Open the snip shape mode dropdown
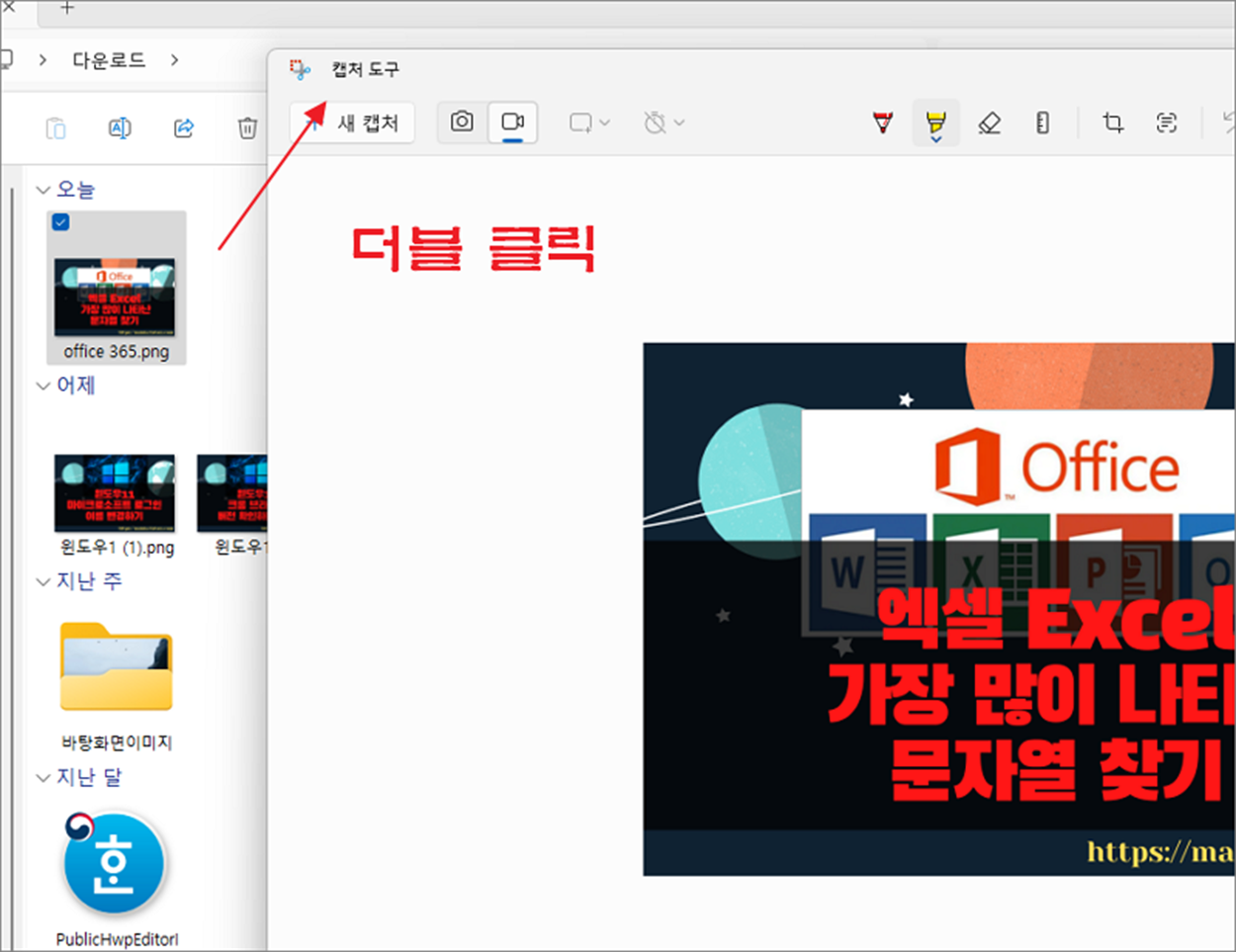Viewport: 1236px width, 952px height. click(589, 123)
